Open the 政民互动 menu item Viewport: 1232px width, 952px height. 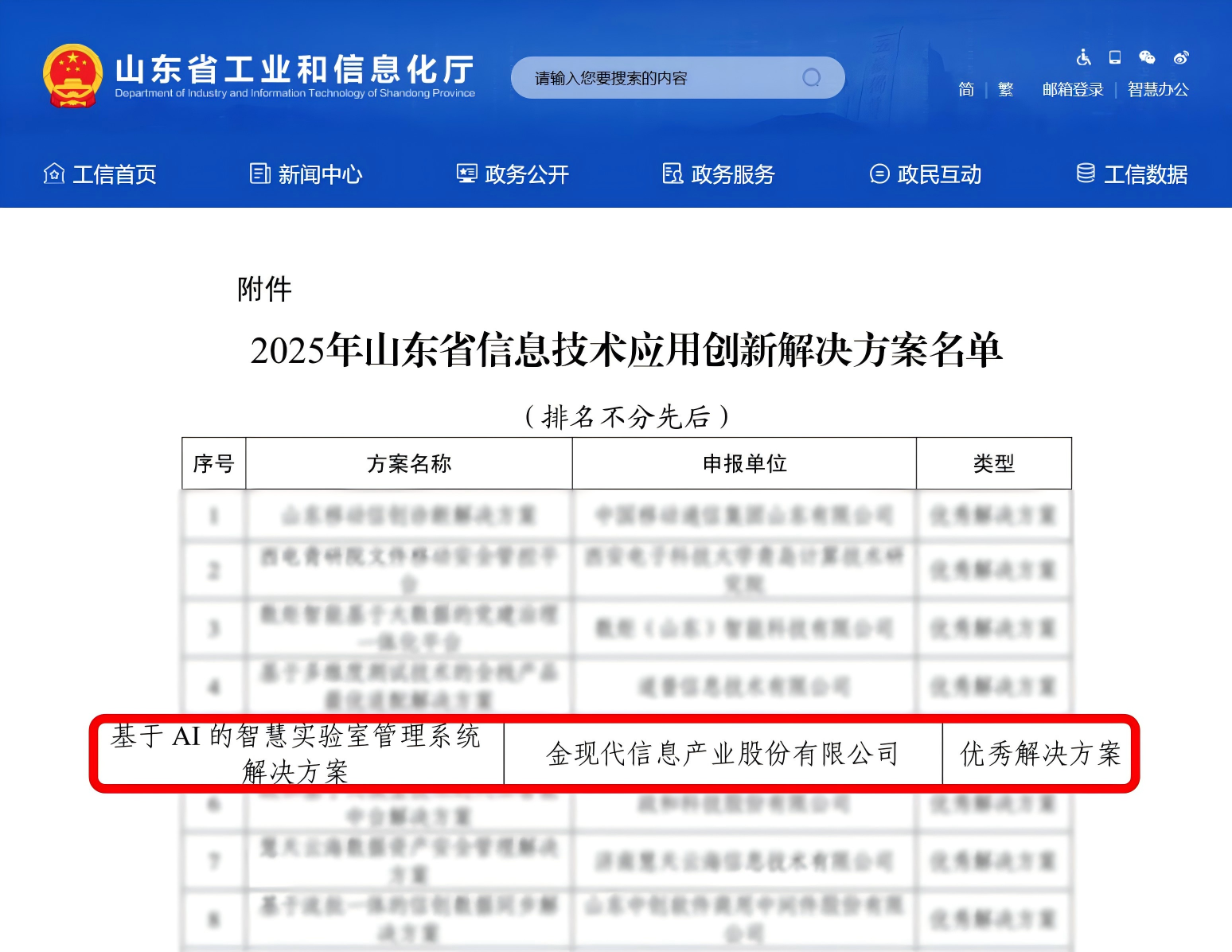pyautogui.click(x=926, y=174)
